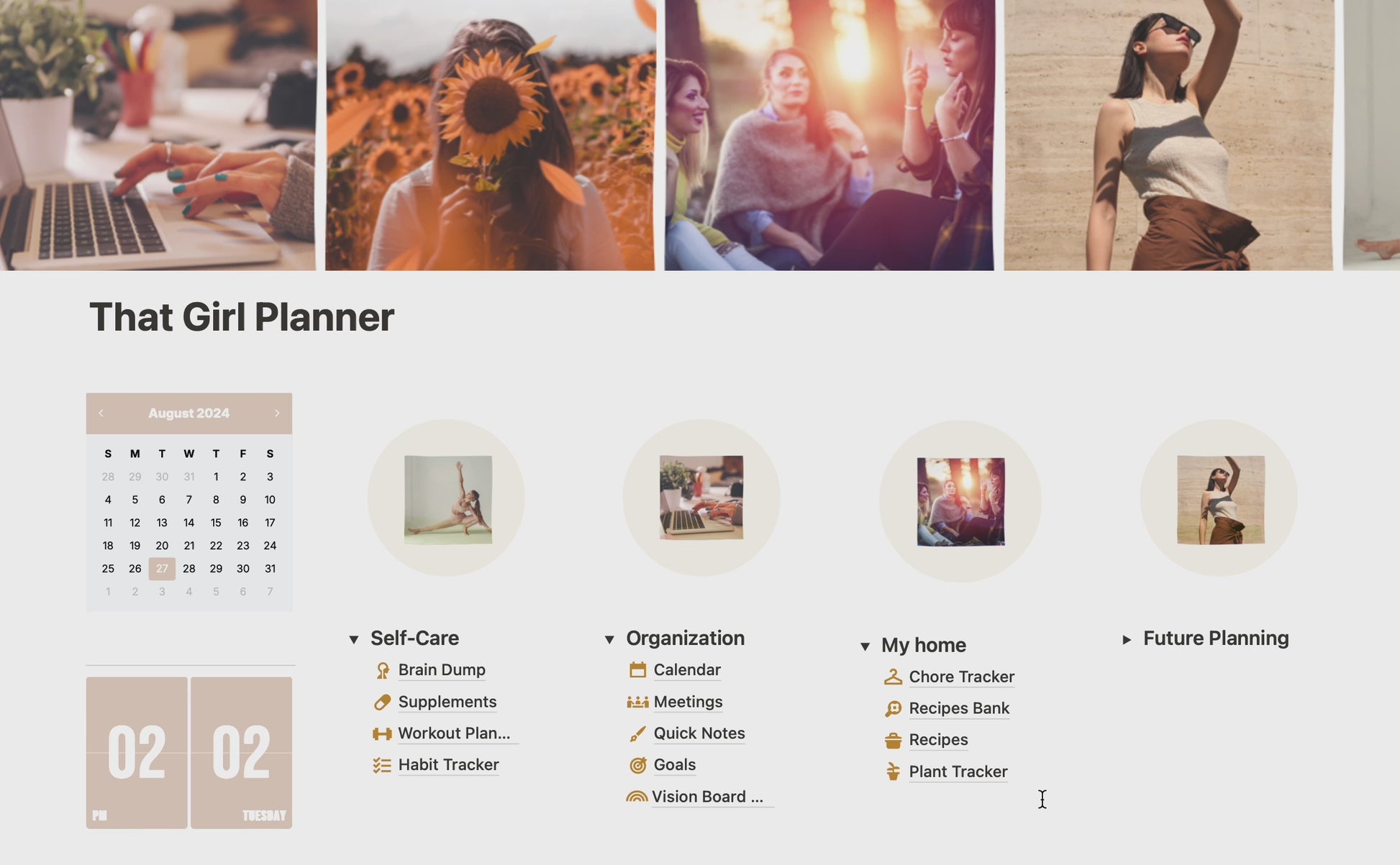Open the Brain Dump page icon
The width and height of the screenshot is (1400, 865).
click(383, 671)
